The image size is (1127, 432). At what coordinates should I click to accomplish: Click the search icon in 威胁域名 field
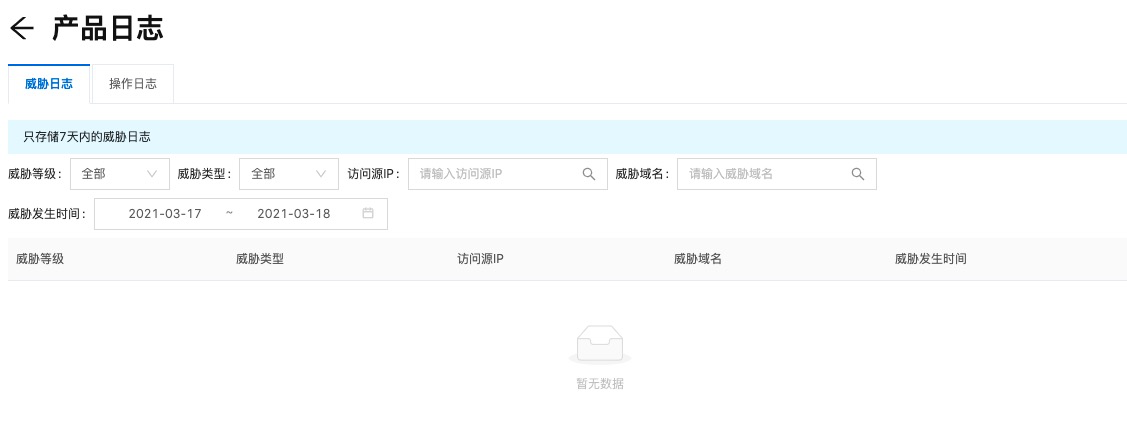pyautogui.click(x=857, y=174)
